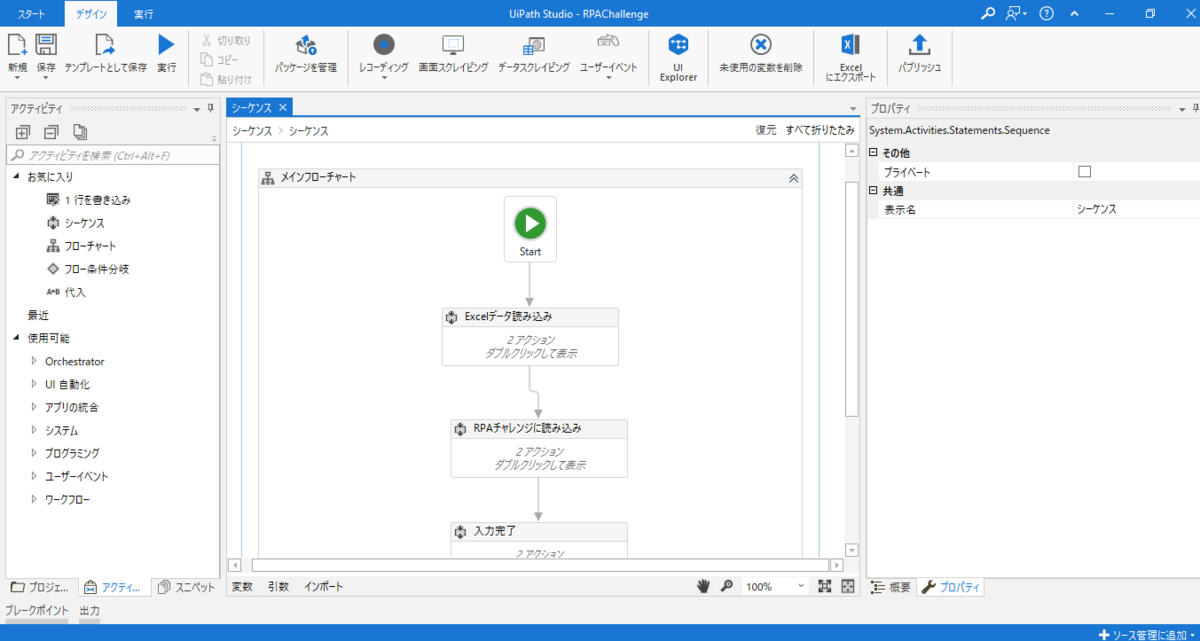Open the ユーザーイベント dropdown arrow

pyautogui.click(x=608, y=79)
